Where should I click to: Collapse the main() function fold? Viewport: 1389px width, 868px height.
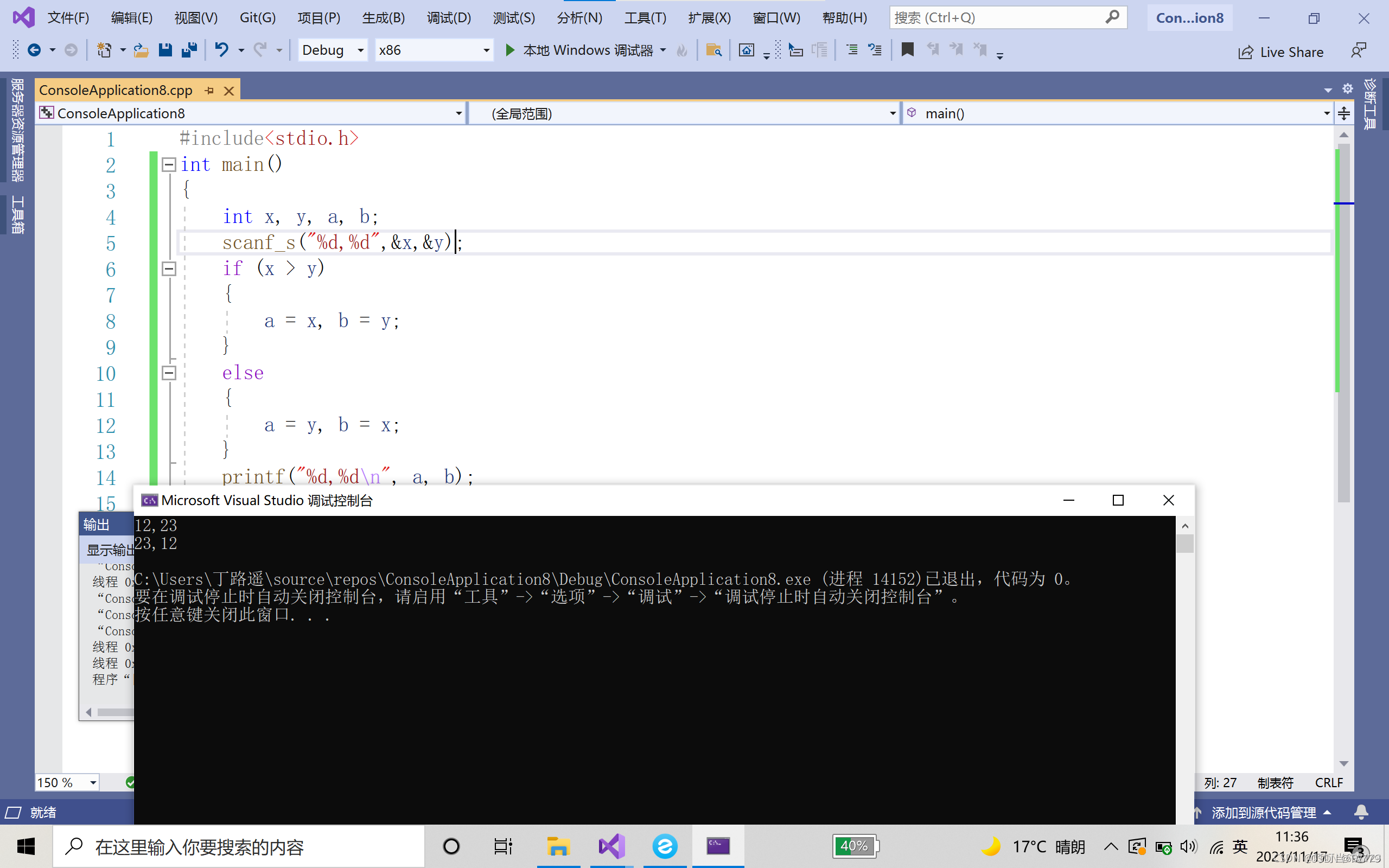169,165
